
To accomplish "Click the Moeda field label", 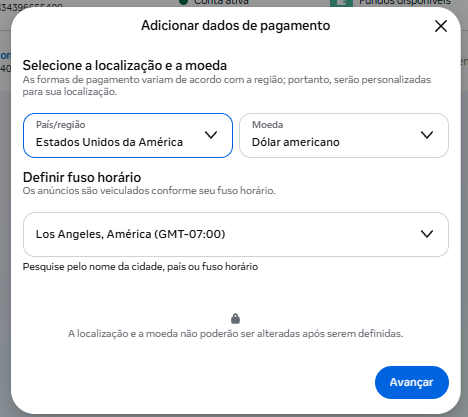I will 268,125.
